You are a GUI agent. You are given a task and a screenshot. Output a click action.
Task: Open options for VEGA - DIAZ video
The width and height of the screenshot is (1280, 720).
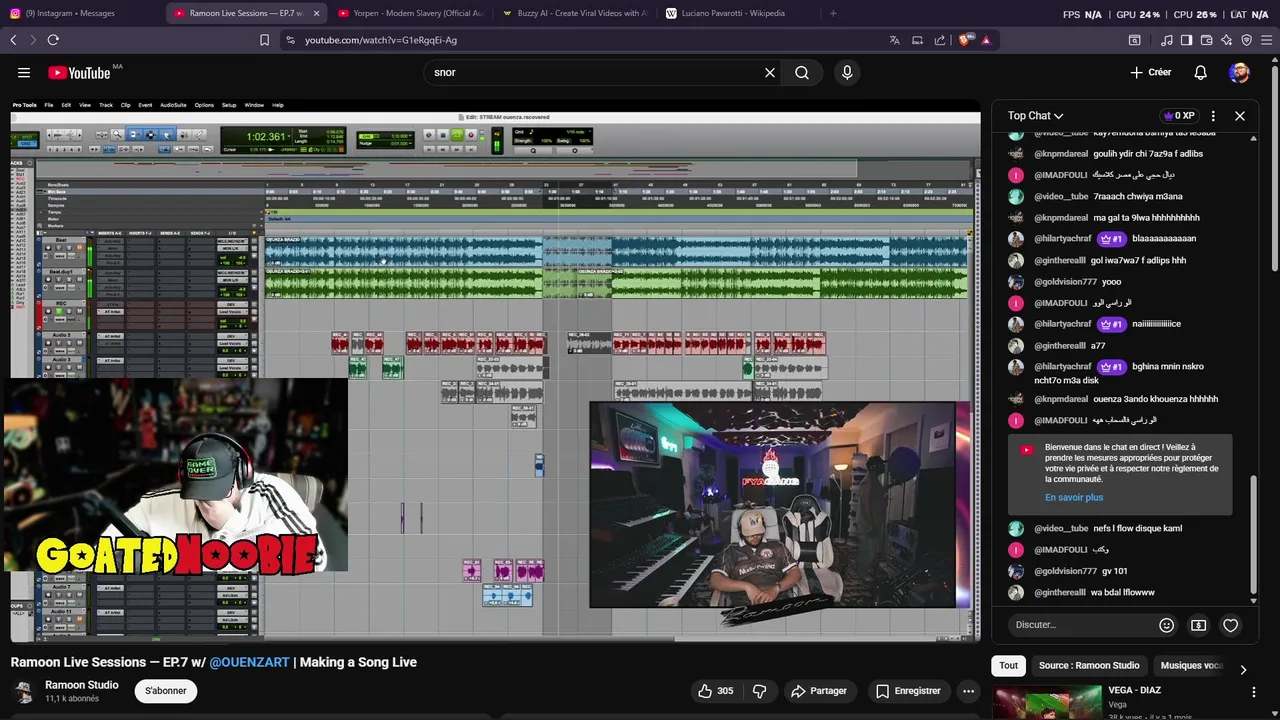(x=1253, y=692)
